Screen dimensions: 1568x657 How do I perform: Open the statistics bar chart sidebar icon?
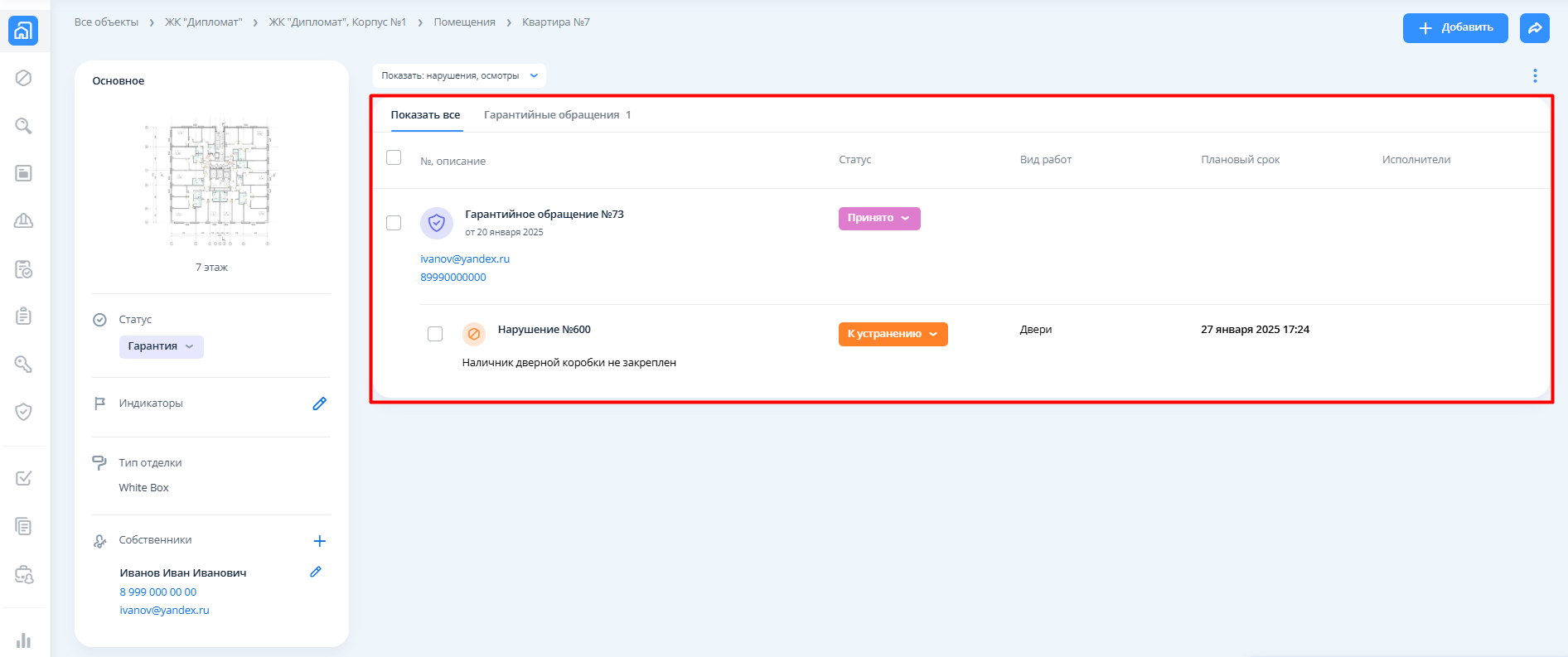coord(23,640)
